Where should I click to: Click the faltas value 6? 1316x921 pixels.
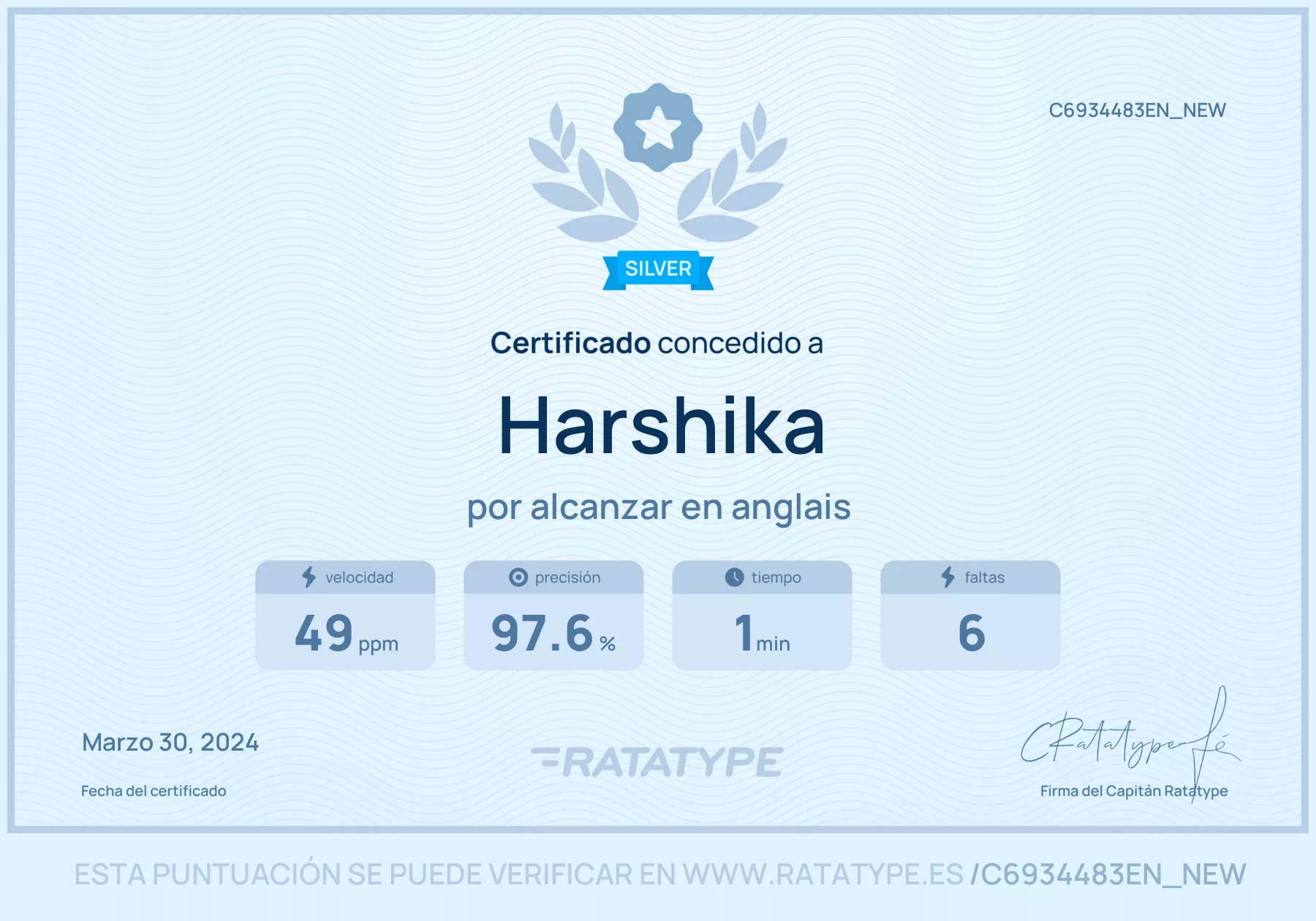(972, 633)
